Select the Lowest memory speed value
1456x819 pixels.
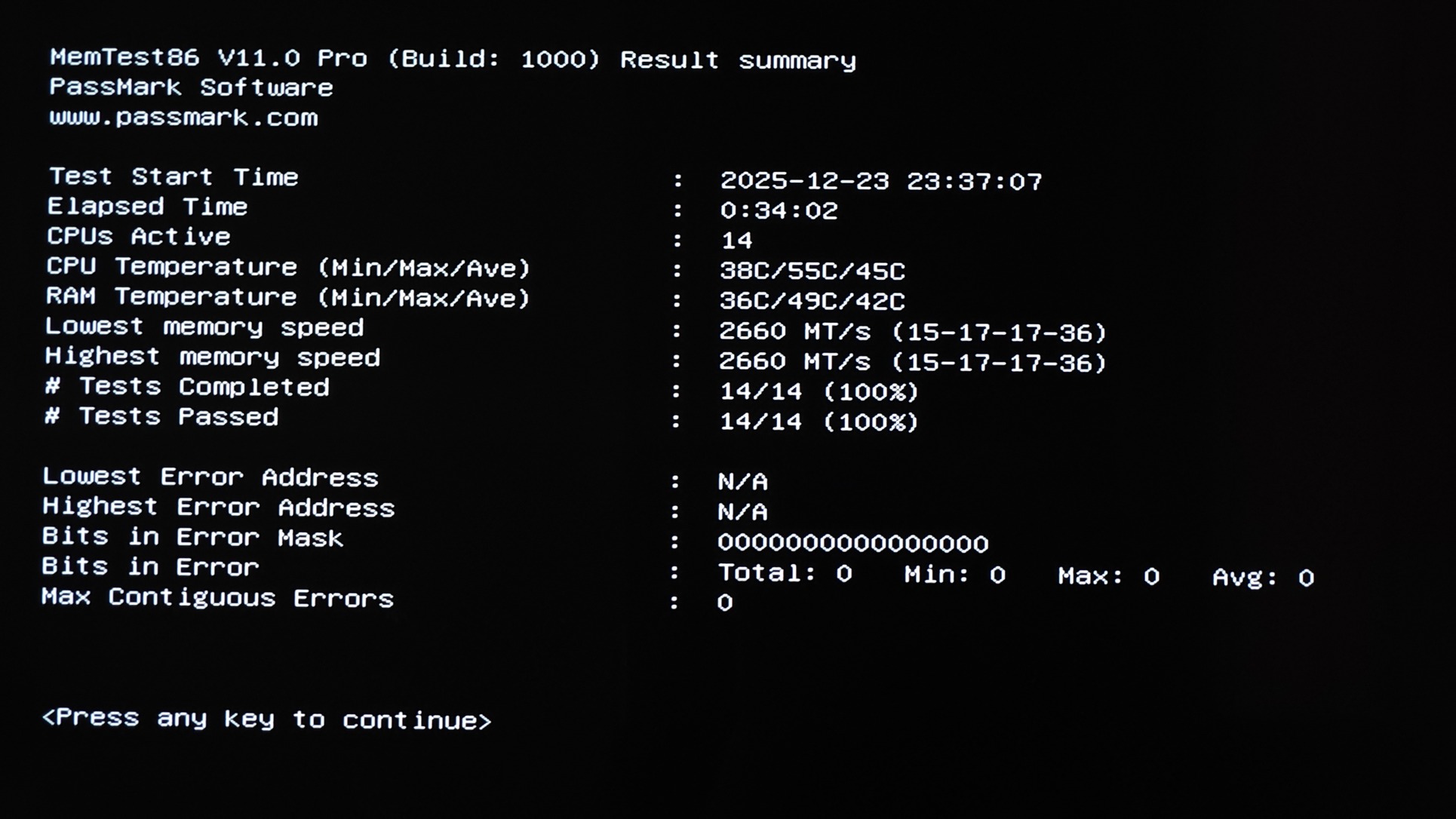(x=912, y=332)
